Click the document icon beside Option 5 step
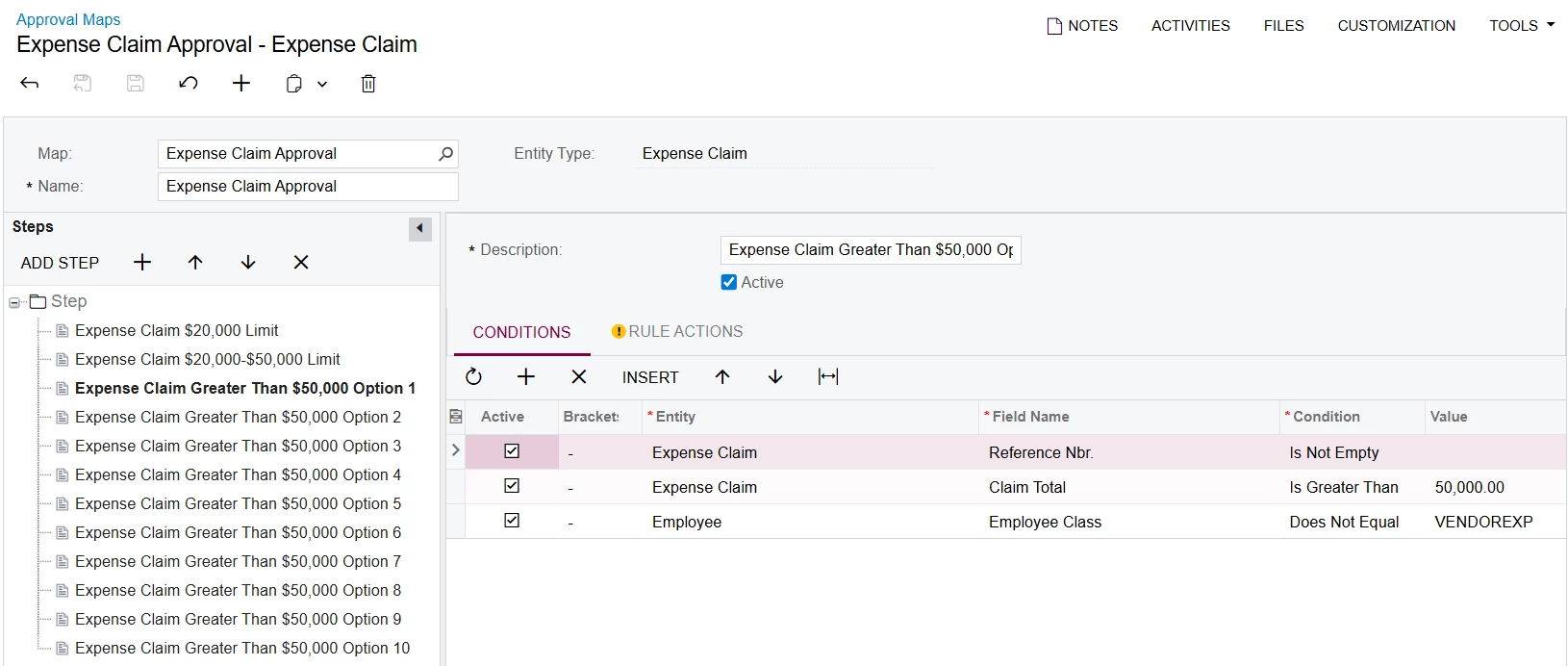 pyautogui.click(x=63, y=503)
